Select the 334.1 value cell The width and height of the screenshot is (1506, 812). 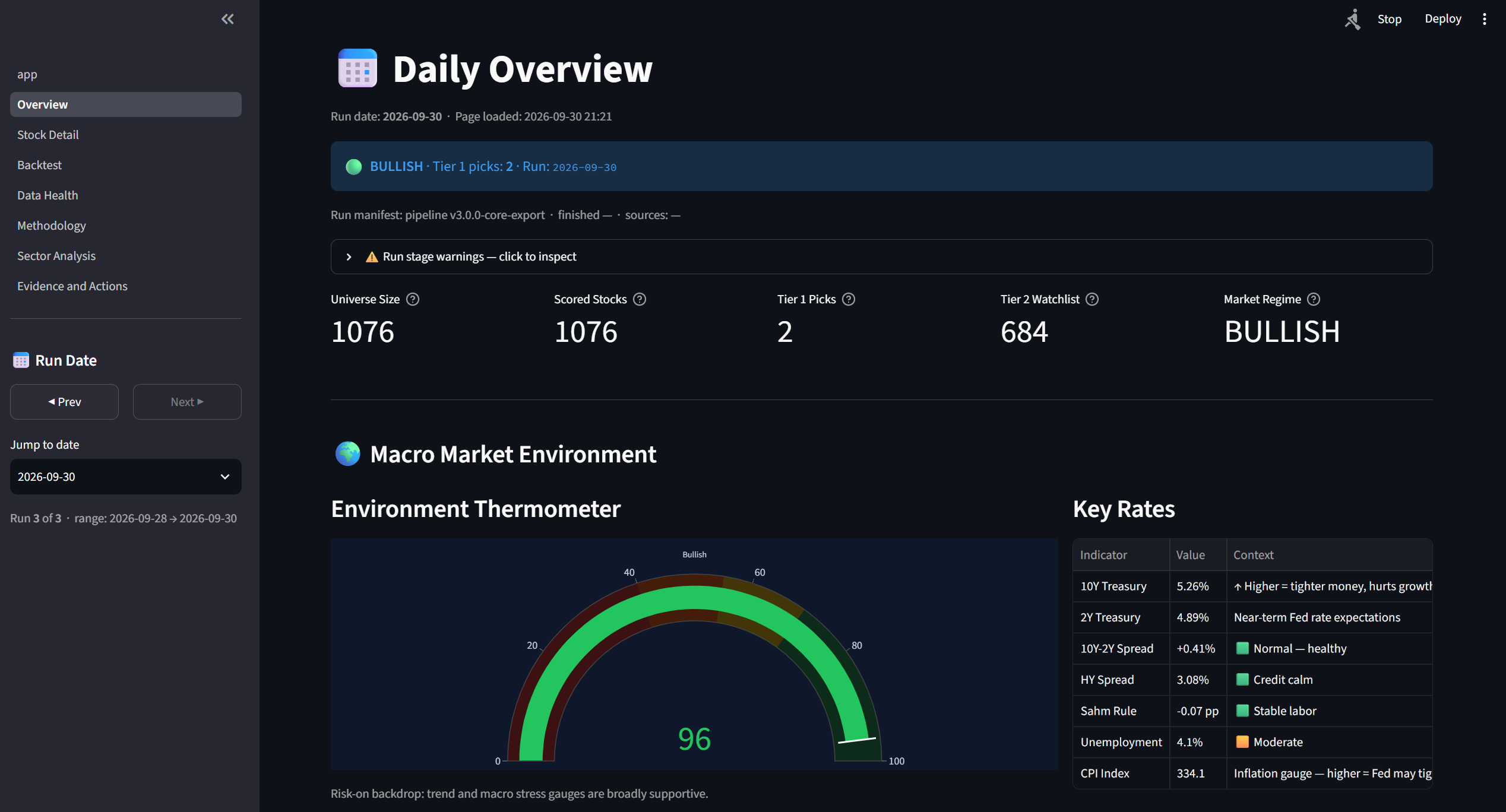[1198, 773]
